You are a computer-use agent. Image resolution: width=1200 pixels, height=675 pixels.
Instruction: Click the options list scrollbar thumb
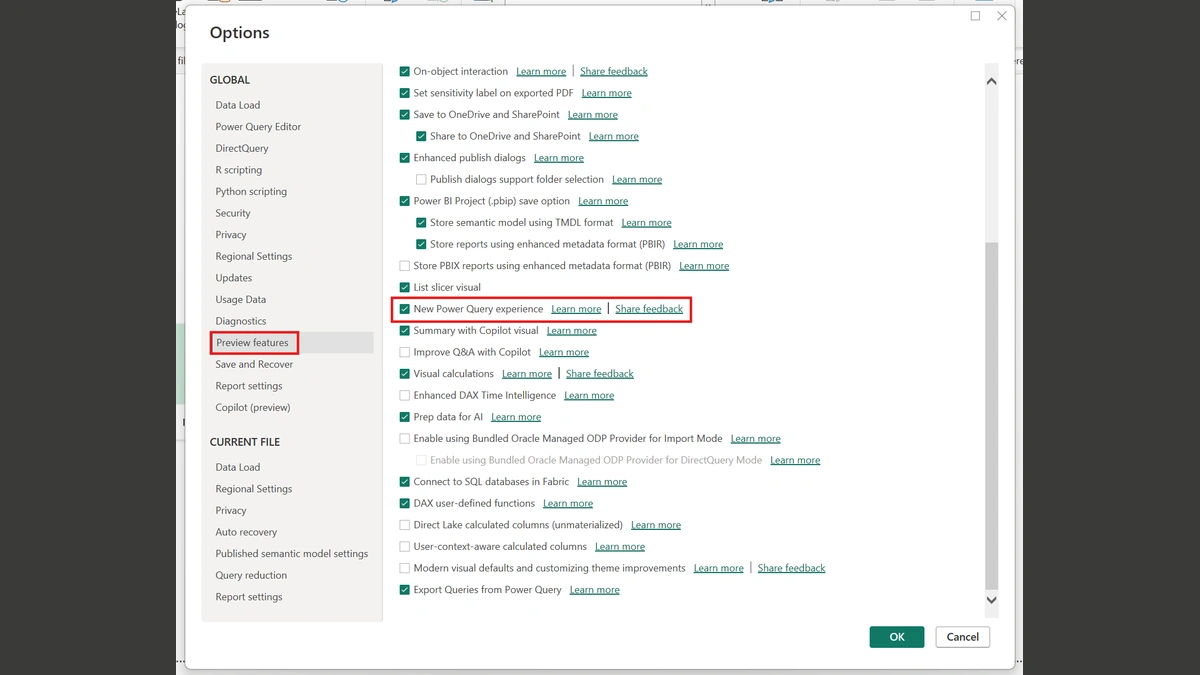coord(991,415)
